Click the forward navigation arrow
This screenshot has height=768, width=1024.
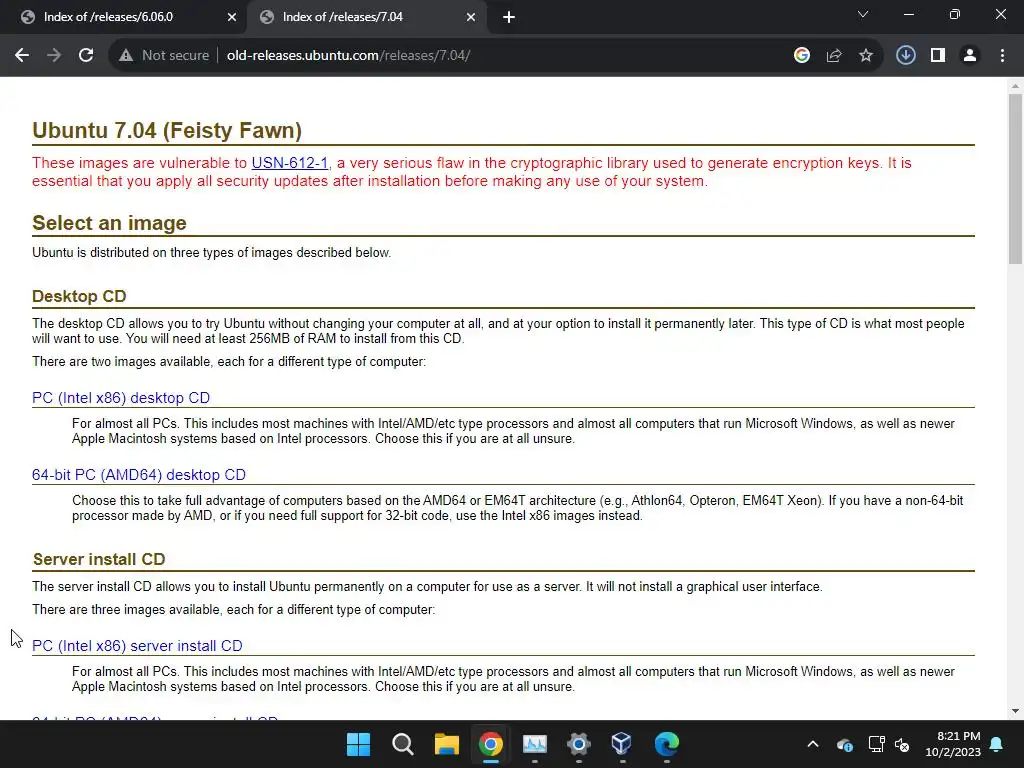coord(54,56)
